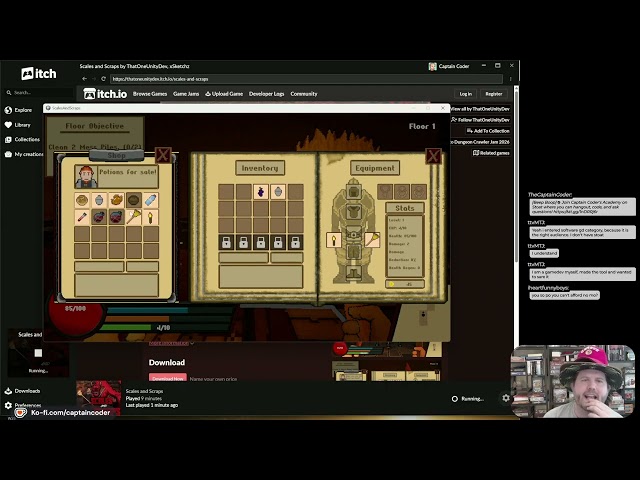Pick the roast chicken item in the shop
The image size is (640, 480).
point(116,200)
